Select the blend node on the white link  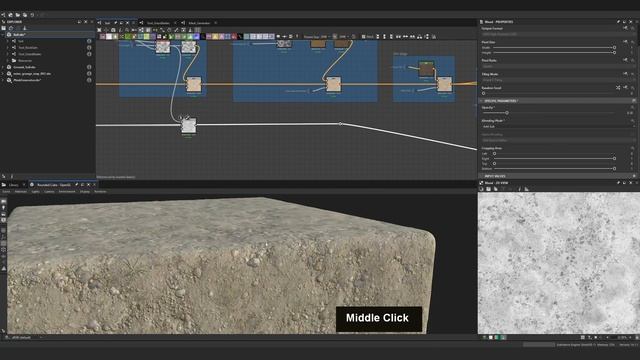(189, 125)
